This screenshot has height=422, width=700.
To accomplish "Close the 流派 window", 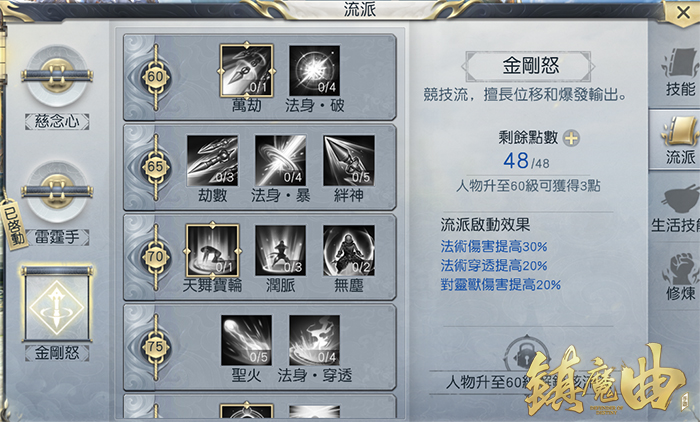I will (x=683, y=13).
